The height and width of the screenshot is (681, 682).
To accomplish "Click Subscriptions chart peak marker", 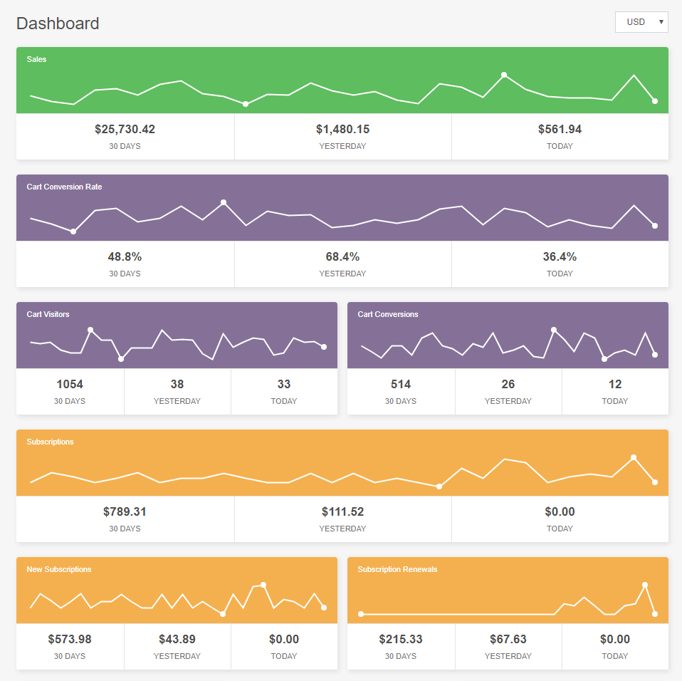I will click(634, 457).
